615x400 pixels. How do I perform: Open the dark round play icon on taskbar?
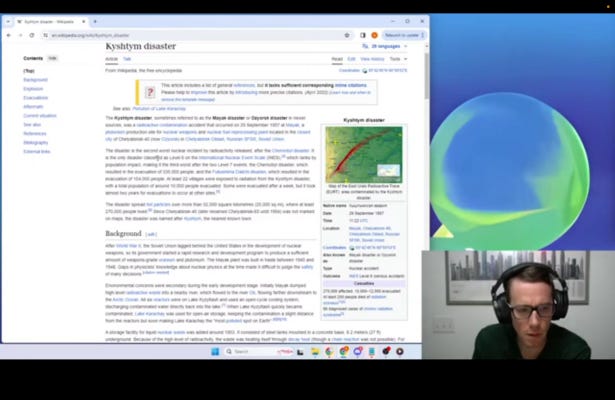[x=400, y=351]
